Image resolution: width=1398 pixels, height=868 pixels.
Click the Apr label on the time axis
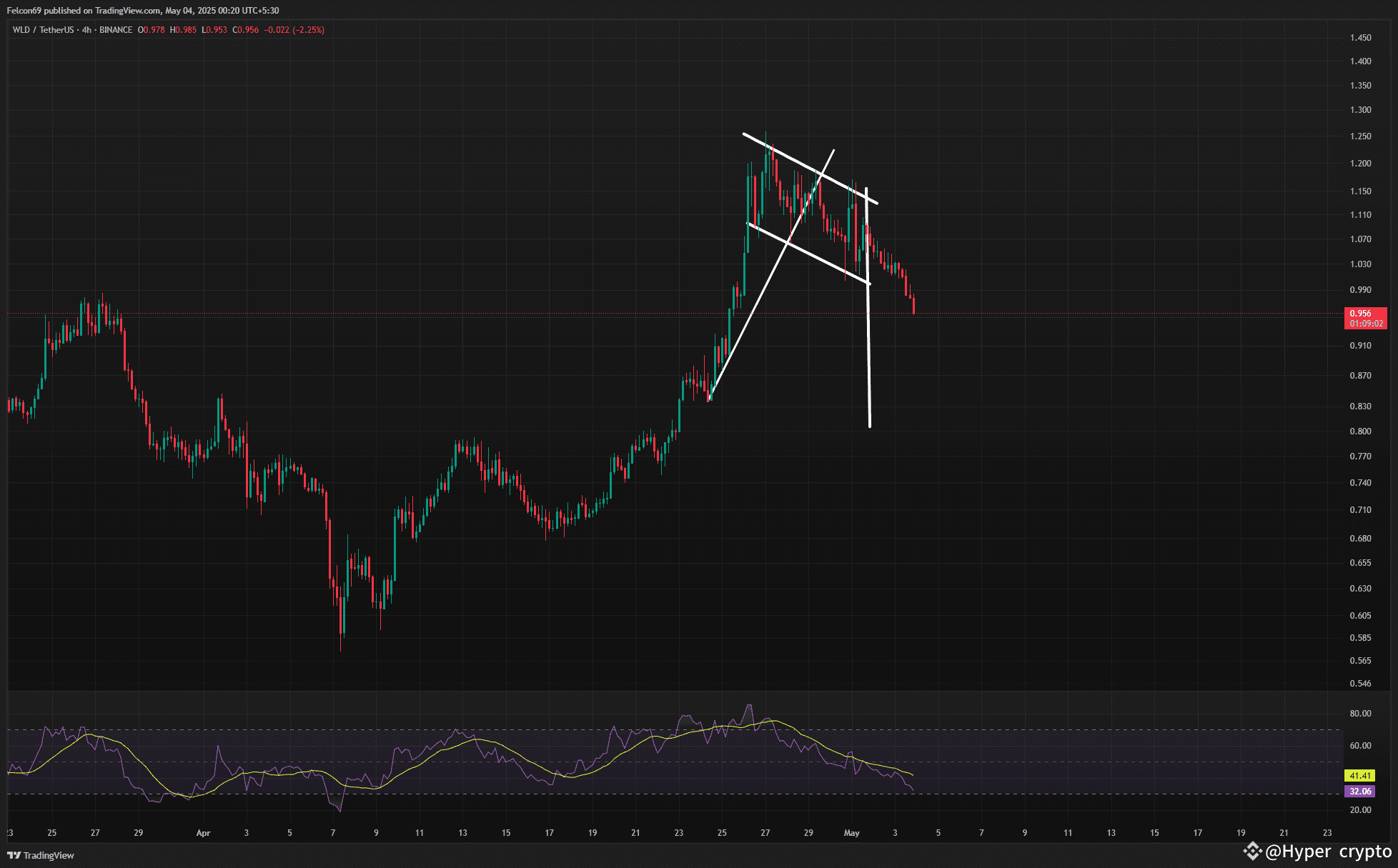pyautogui.click(x=203, y=832)
